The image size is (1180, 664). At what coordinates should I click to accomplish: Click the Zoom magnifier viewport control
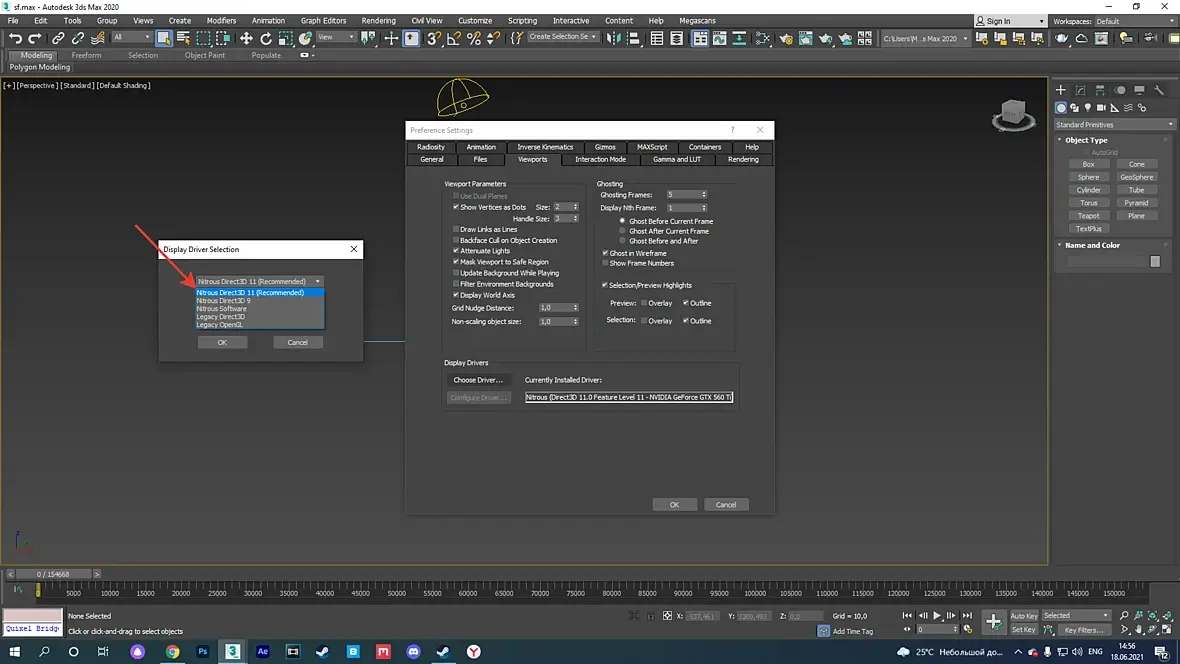1125,616
